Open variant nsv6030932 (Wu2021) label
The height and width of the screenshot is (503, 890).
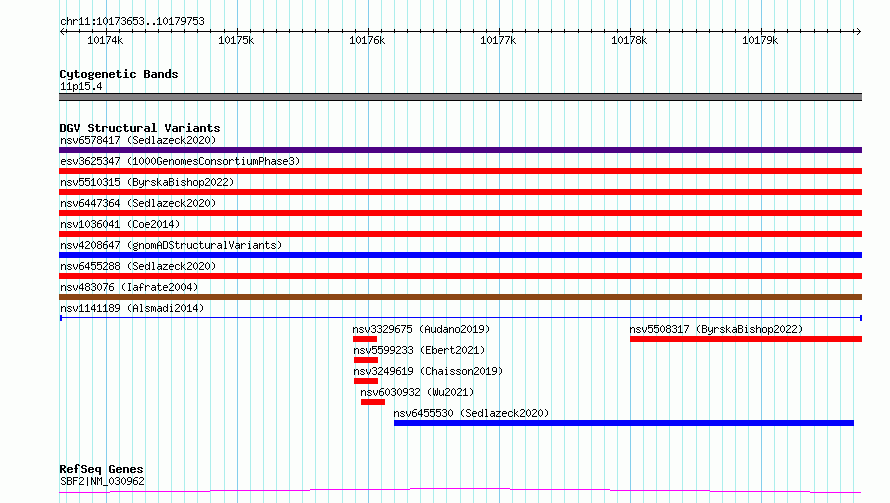pos(417,392)
